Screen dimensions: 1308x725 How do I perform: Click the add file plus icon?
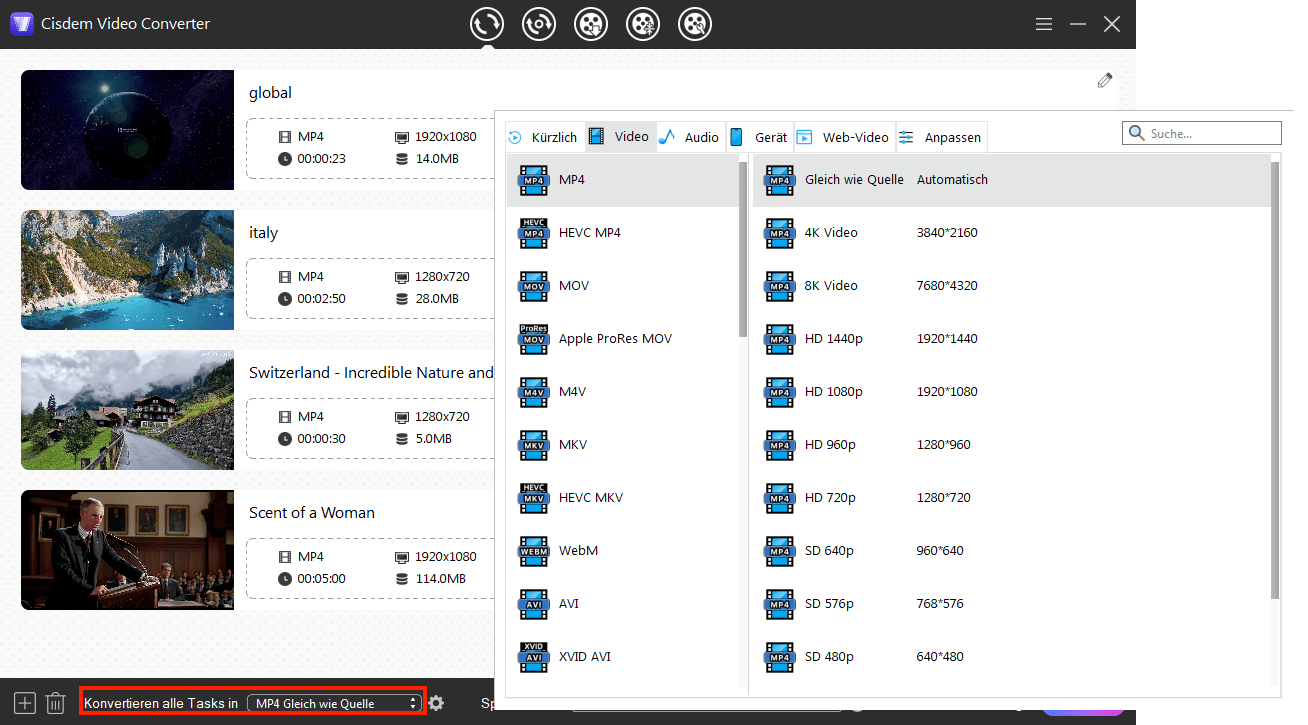(25, 703)
